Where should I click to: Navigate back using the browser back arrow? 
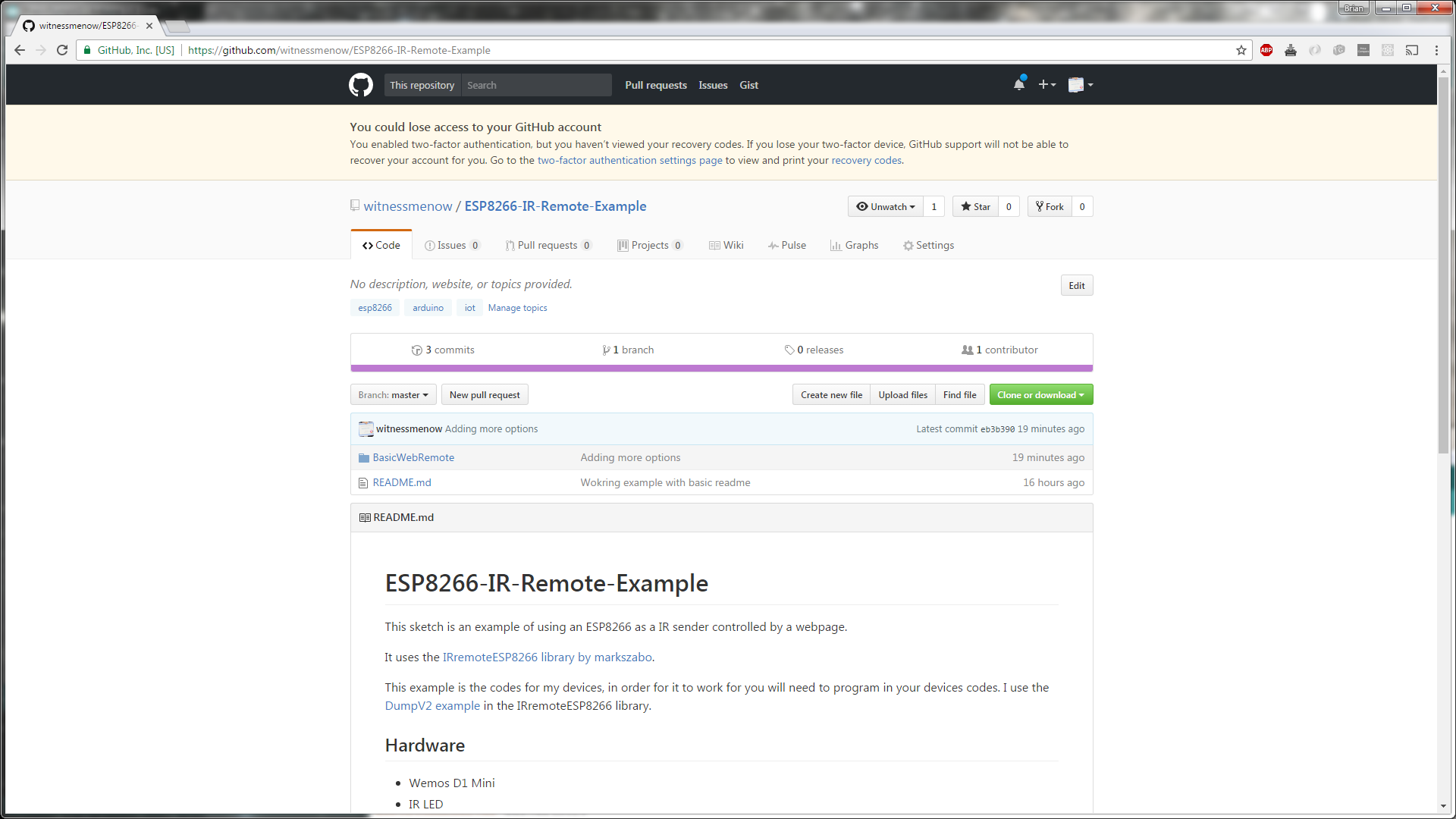[x=19, y=50]
